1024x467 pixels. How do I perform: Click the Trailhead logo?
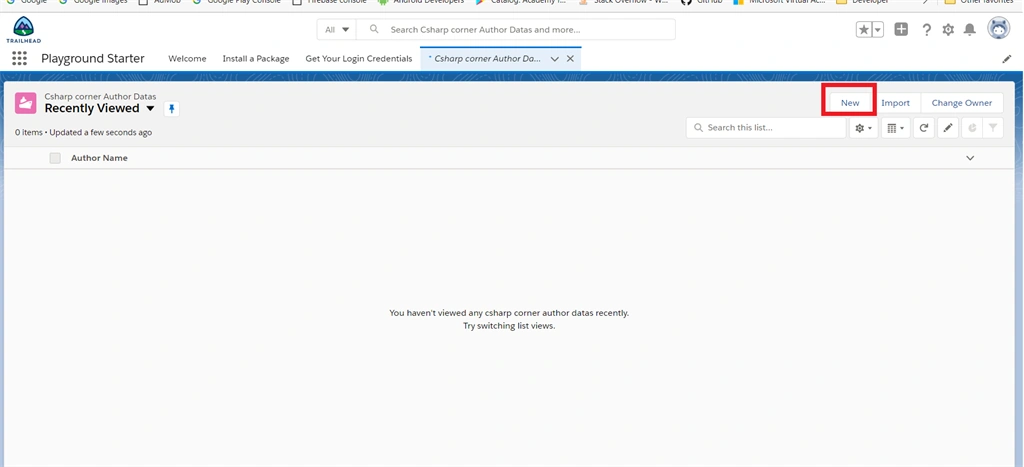tap(24, 30)
